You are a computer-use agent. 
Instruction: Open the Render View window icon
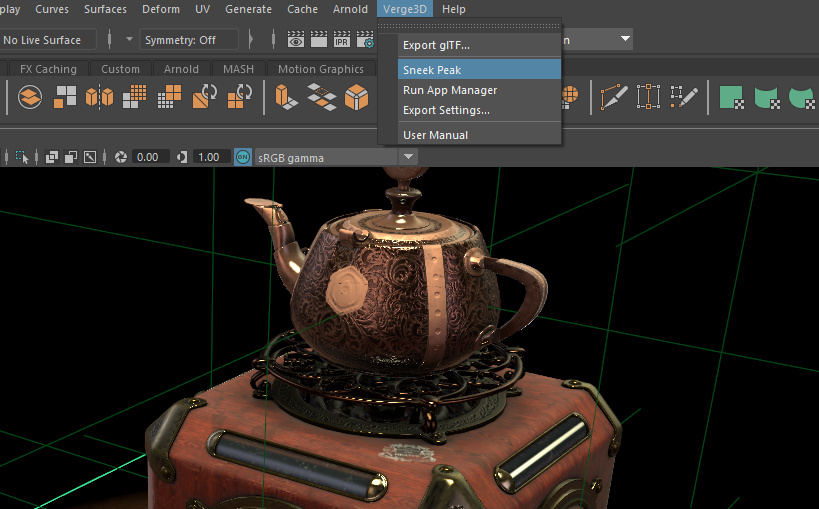pos(296,40)
